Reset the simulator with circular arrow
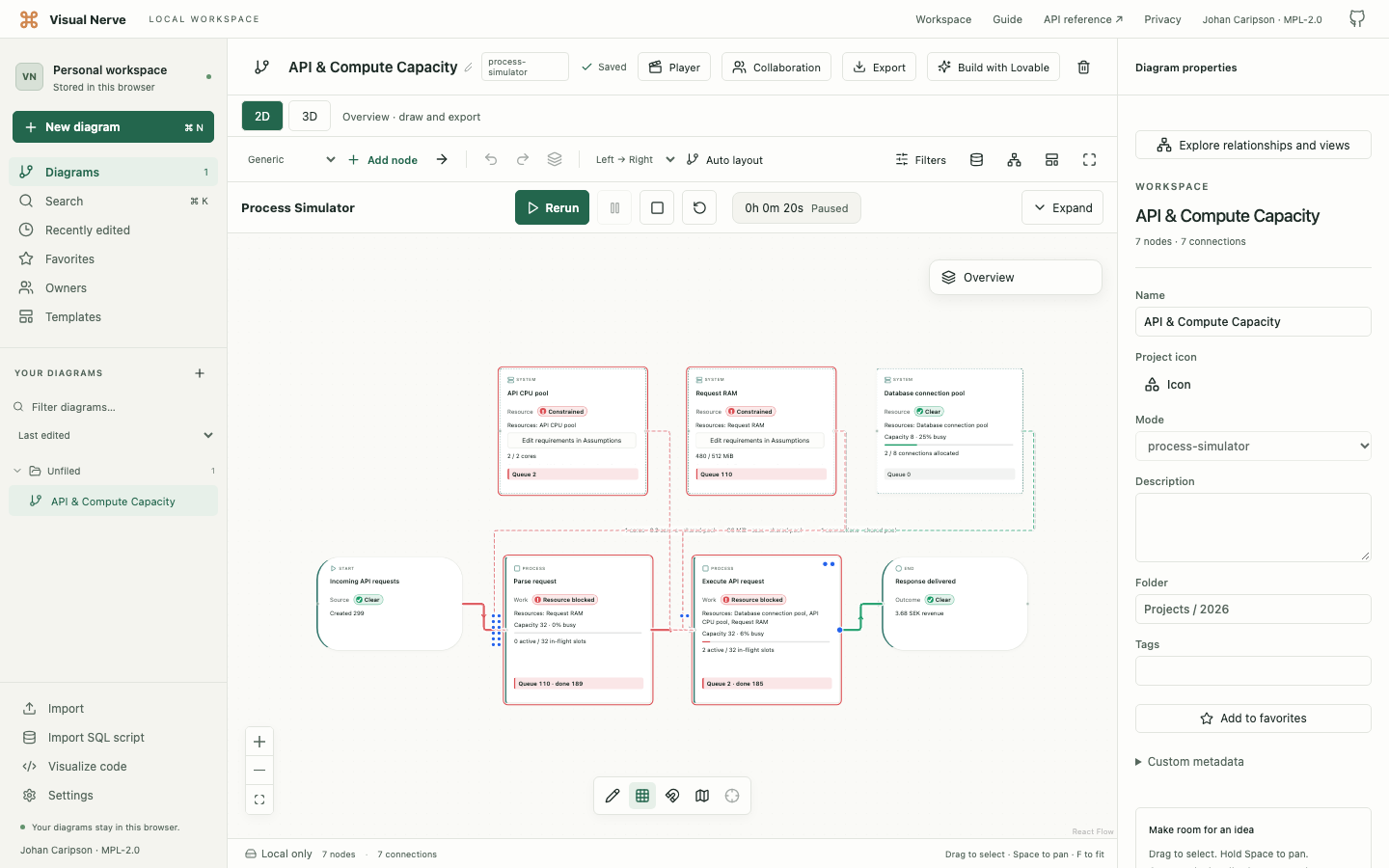This screenshot has width=1389, height=868. [699, 207]
